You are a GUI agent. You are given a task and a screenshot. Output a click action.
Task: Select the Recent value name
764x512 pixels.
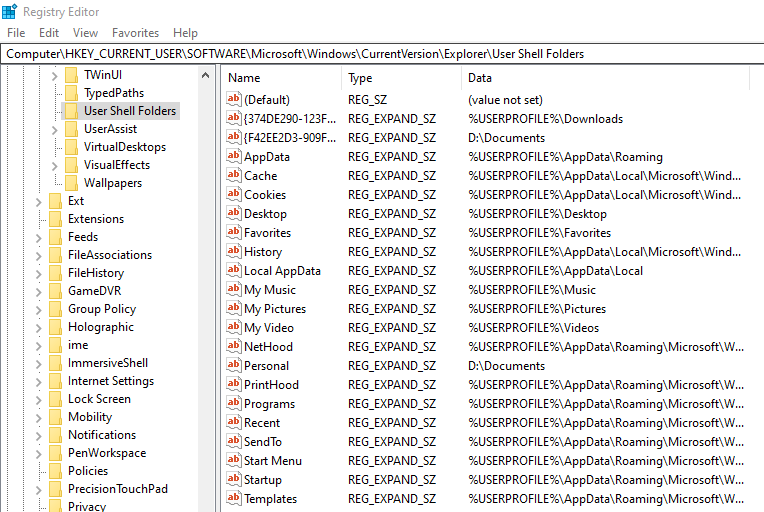click(262, 423)
